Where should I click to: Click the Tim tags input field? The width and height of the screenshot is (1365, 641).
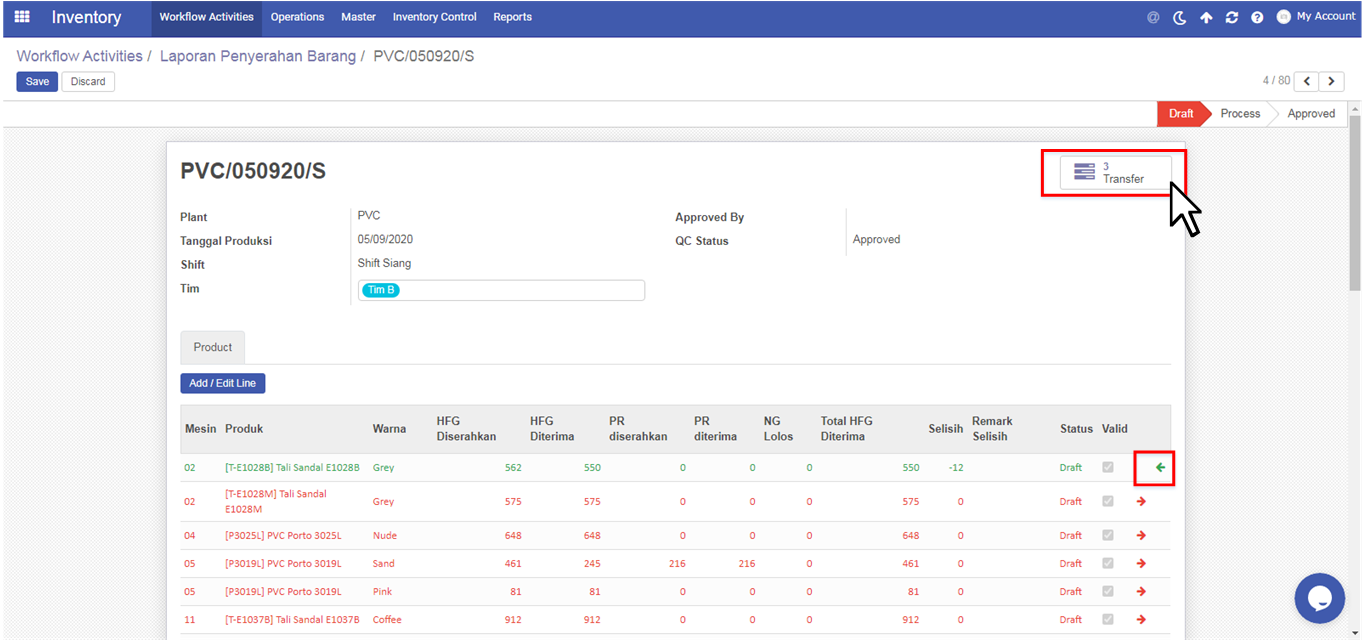520,291
